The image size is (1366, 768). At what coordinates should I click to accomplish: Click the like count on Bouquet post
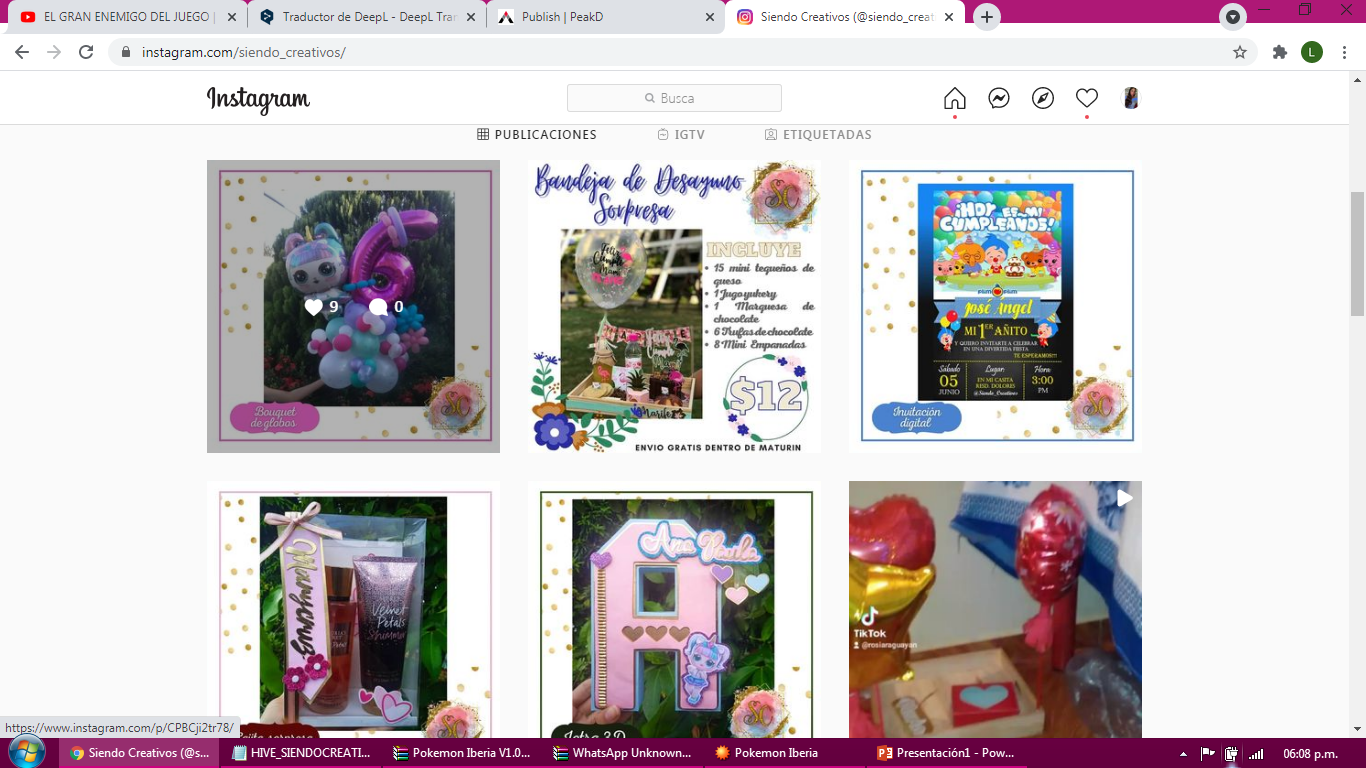coord(321,307)
